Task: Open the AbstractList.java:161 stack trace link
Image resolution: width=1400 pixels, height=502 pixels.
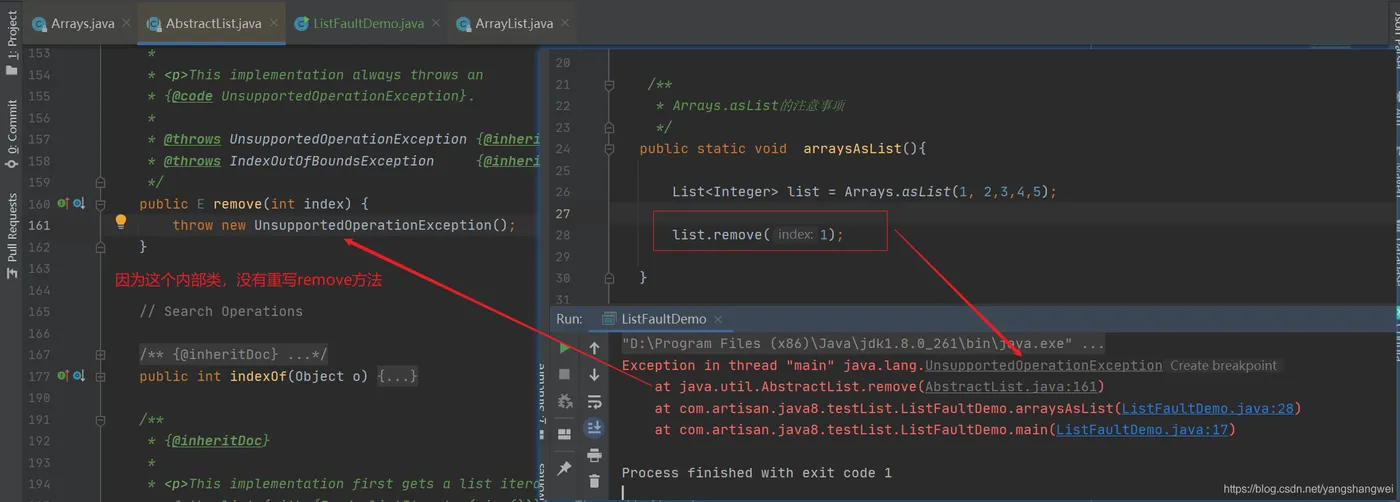Action: (1012, 386)
